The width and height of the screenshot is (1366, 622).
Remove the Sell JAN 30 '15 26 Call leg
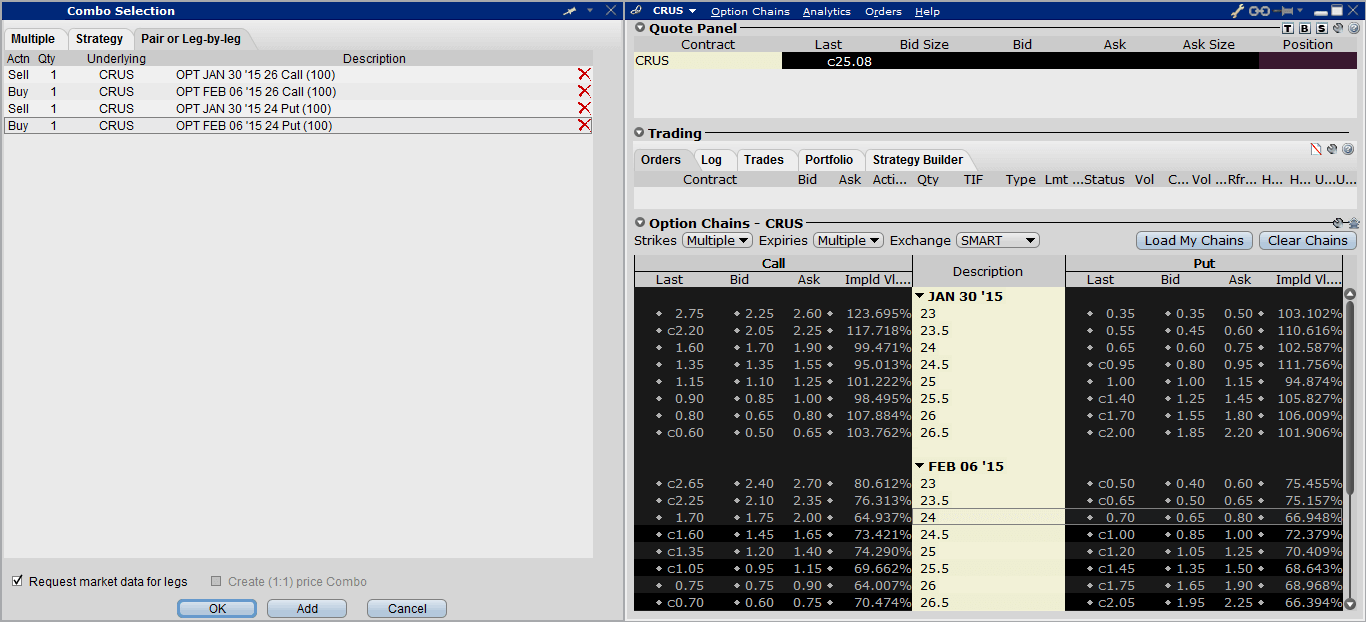pyautogui.click(x=584, y=74)
